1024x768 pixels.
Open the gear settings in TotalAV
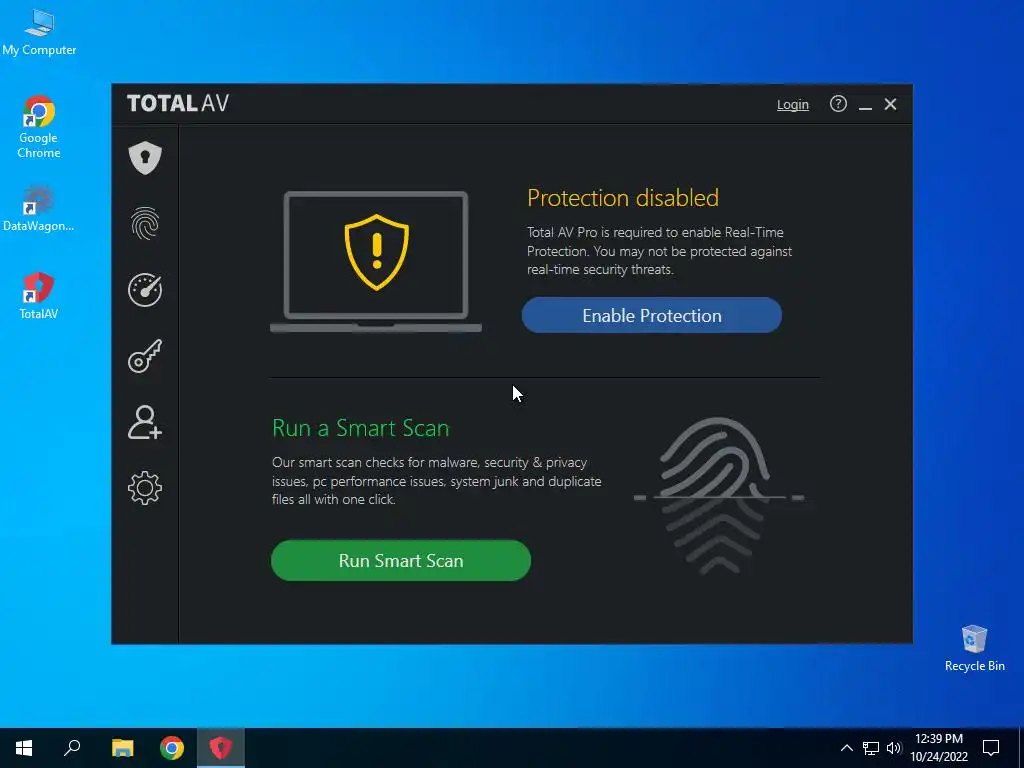[x=145, y=488]
